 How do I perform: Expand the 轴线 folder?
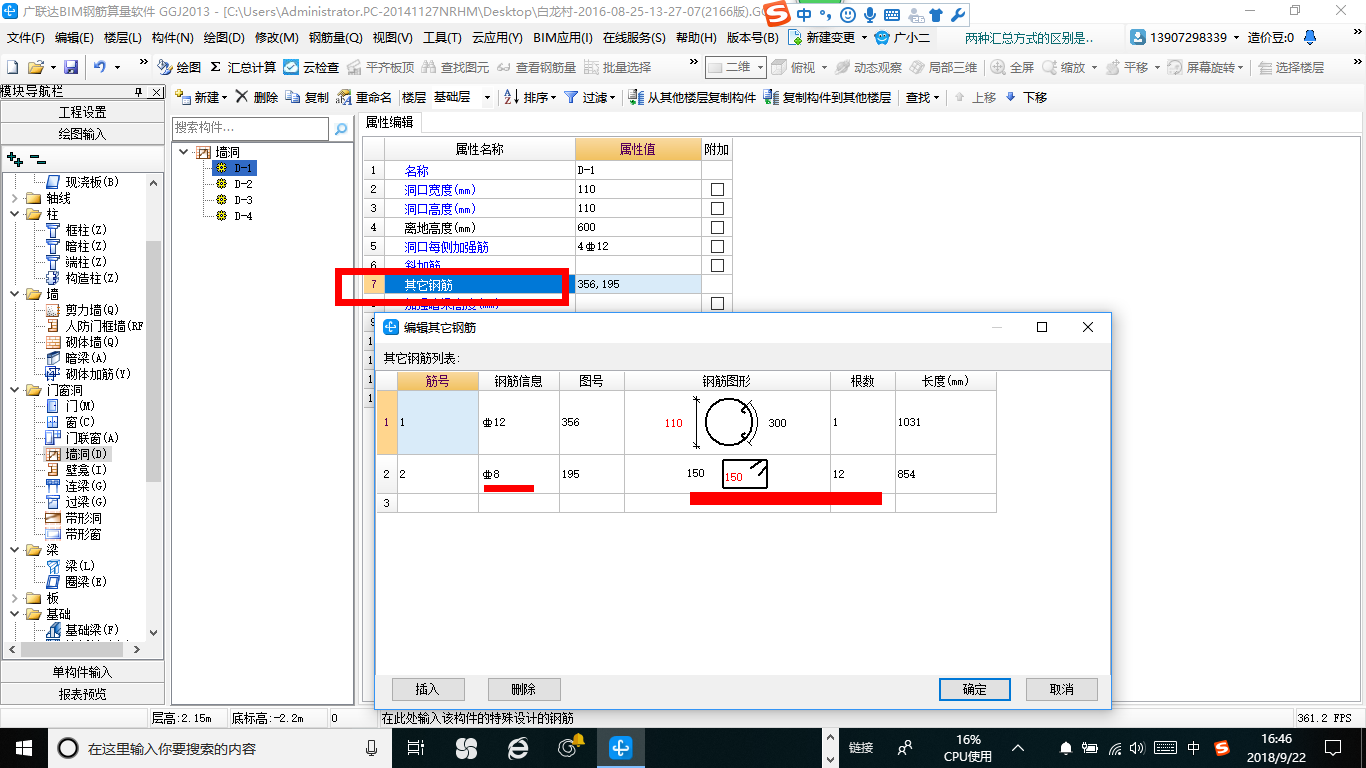click(x=15, y=198)
